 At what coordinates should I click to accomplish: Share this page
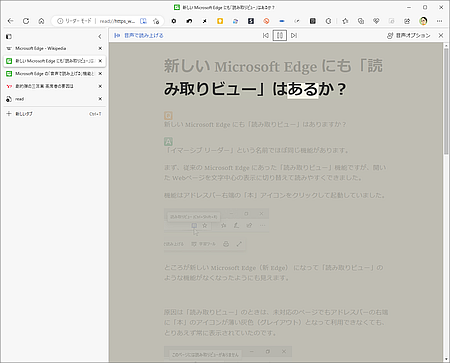coord(407,21)
